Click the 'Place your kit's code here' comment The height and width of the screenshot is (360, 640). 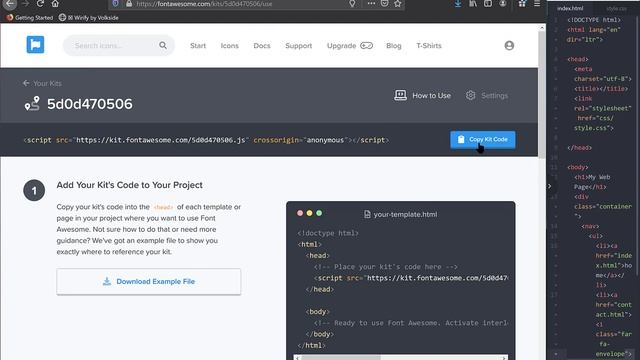click(x=386, y=267)
